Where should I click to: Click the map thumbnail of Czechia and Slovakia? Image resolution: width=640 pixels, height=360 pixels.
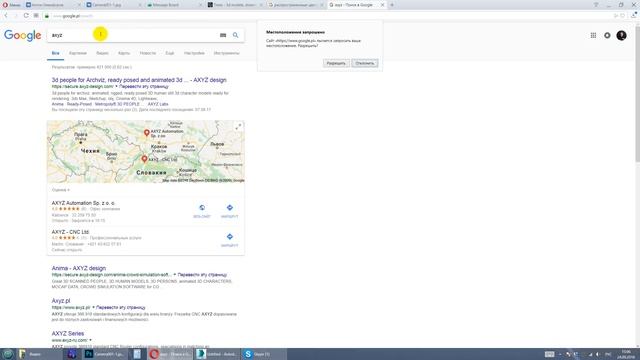click(x=146, y=151)
